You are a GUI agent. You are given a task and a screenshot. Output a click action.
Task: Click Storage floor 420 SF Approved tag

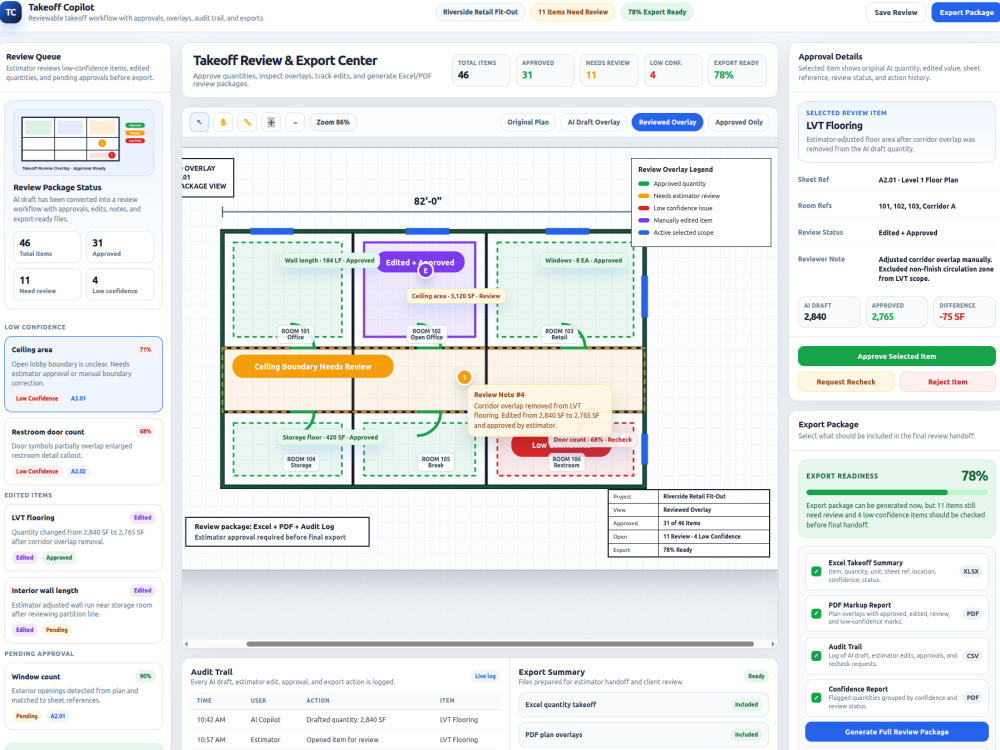tap(330, 438)
